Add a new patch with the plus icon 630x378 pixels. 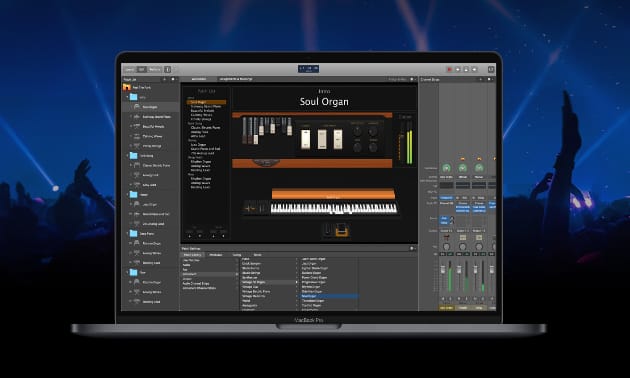point(164,80)
